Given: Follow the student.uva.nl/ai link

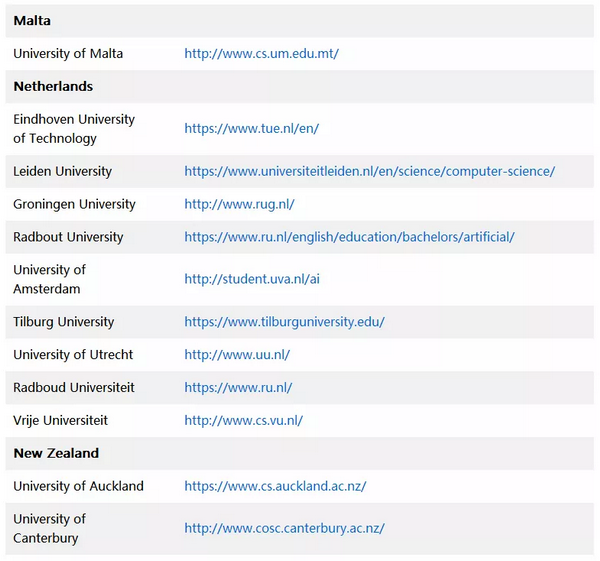Looking at the screenshot, I should pos(251,279).
